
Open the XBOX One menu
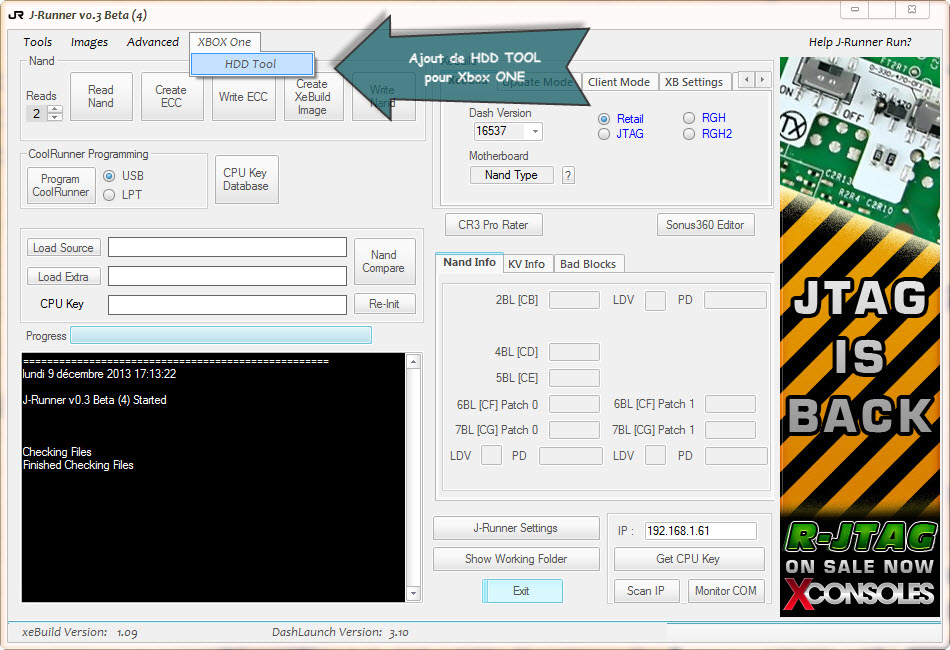click(224, 42)
